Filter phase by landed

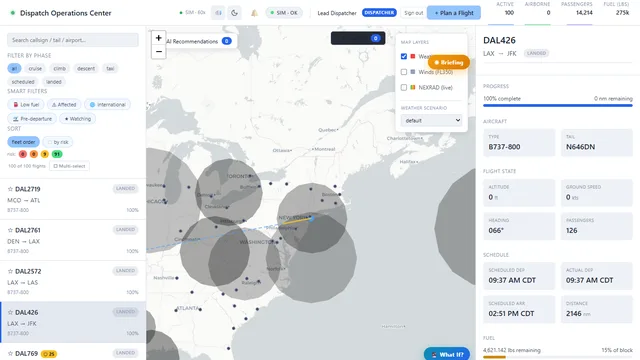(53, 82)
